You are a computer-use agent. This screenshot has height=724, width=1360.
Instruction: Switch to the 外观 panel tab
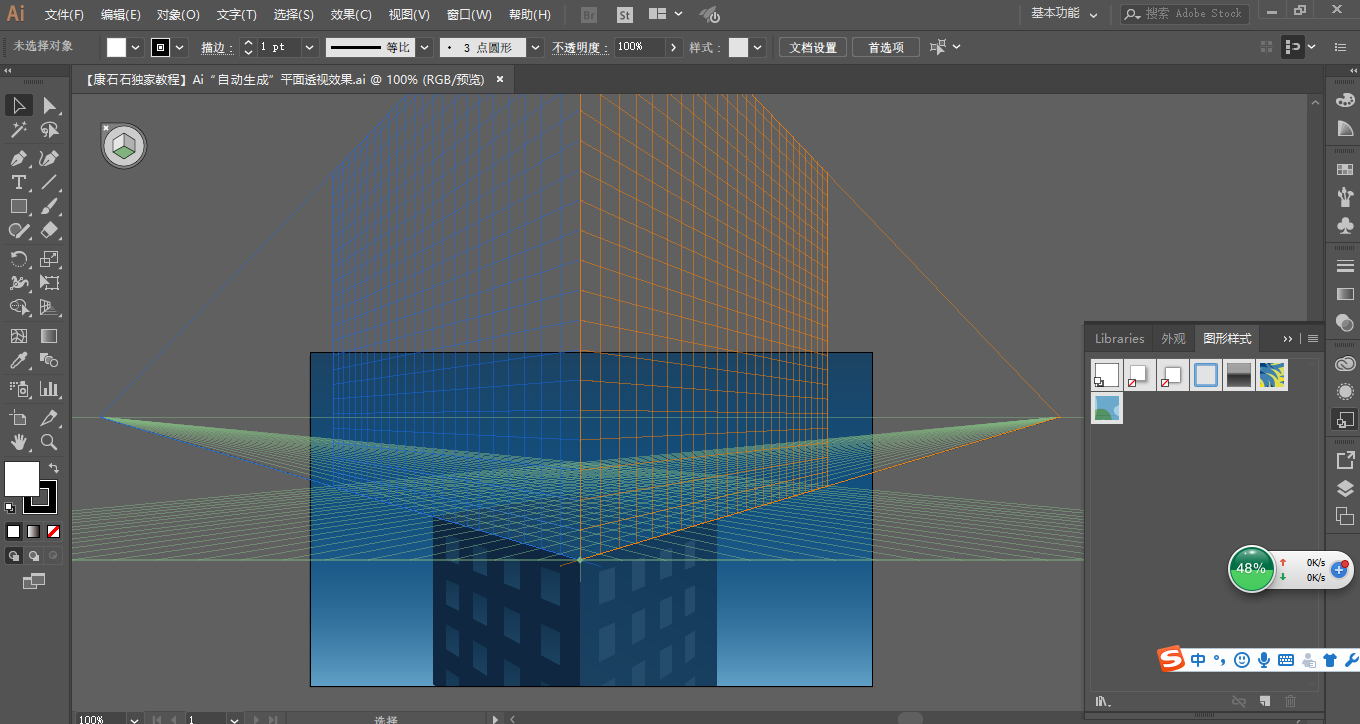tap(1173, 338)
